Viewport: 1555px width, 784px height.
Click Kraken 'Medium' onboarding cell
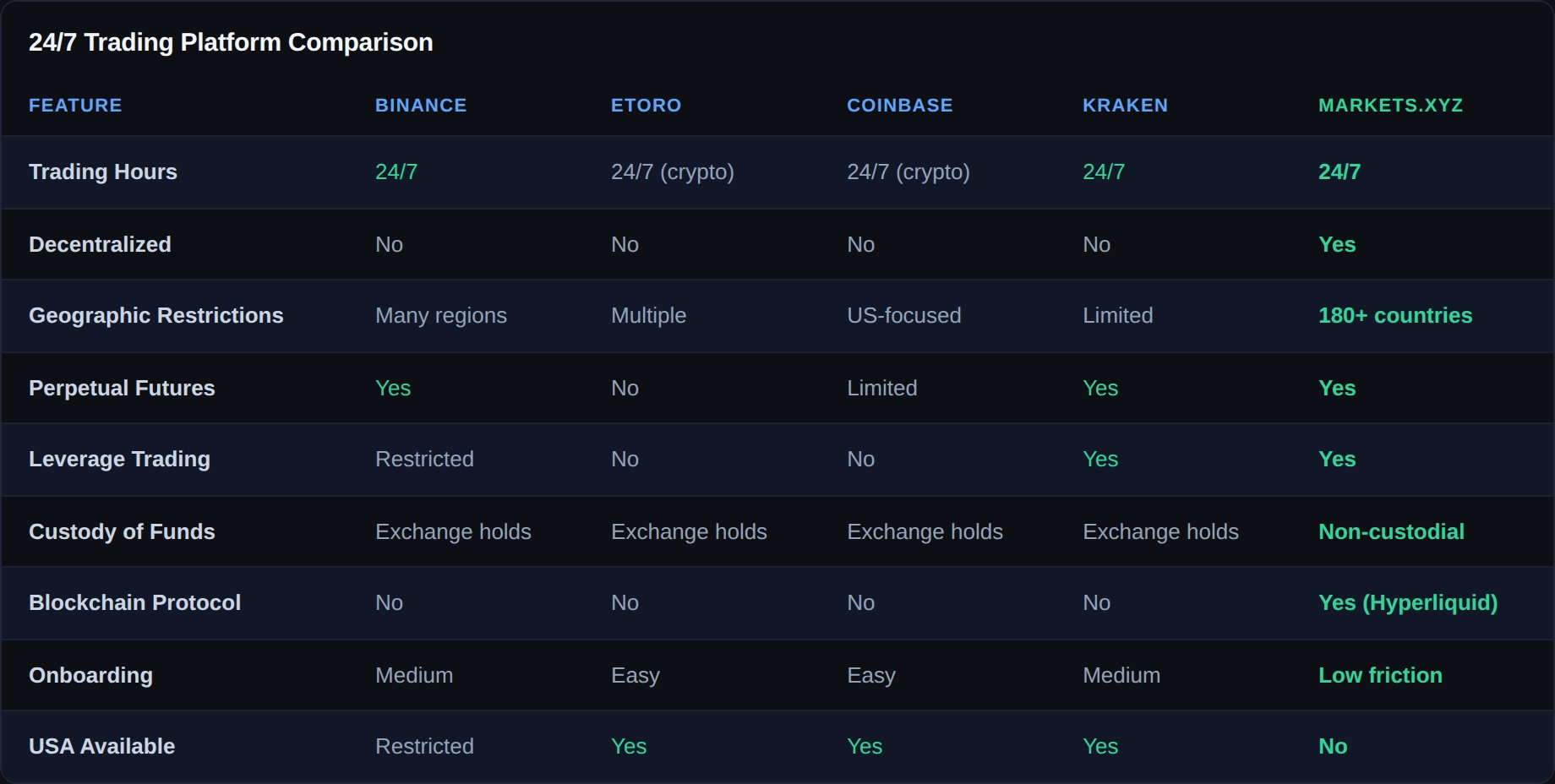point(1121,675)
